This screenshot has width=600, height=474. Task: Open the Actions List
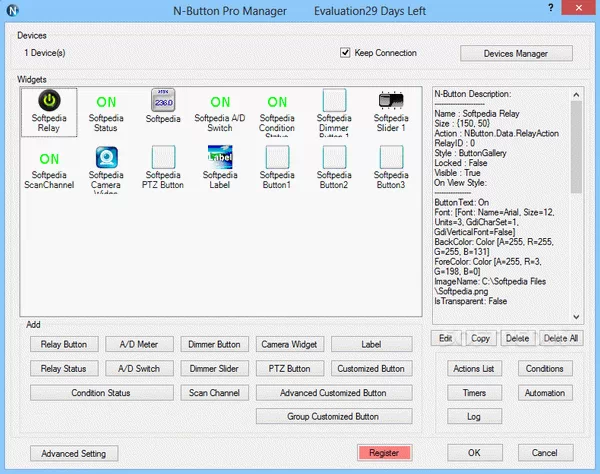[x=474, y=369]
